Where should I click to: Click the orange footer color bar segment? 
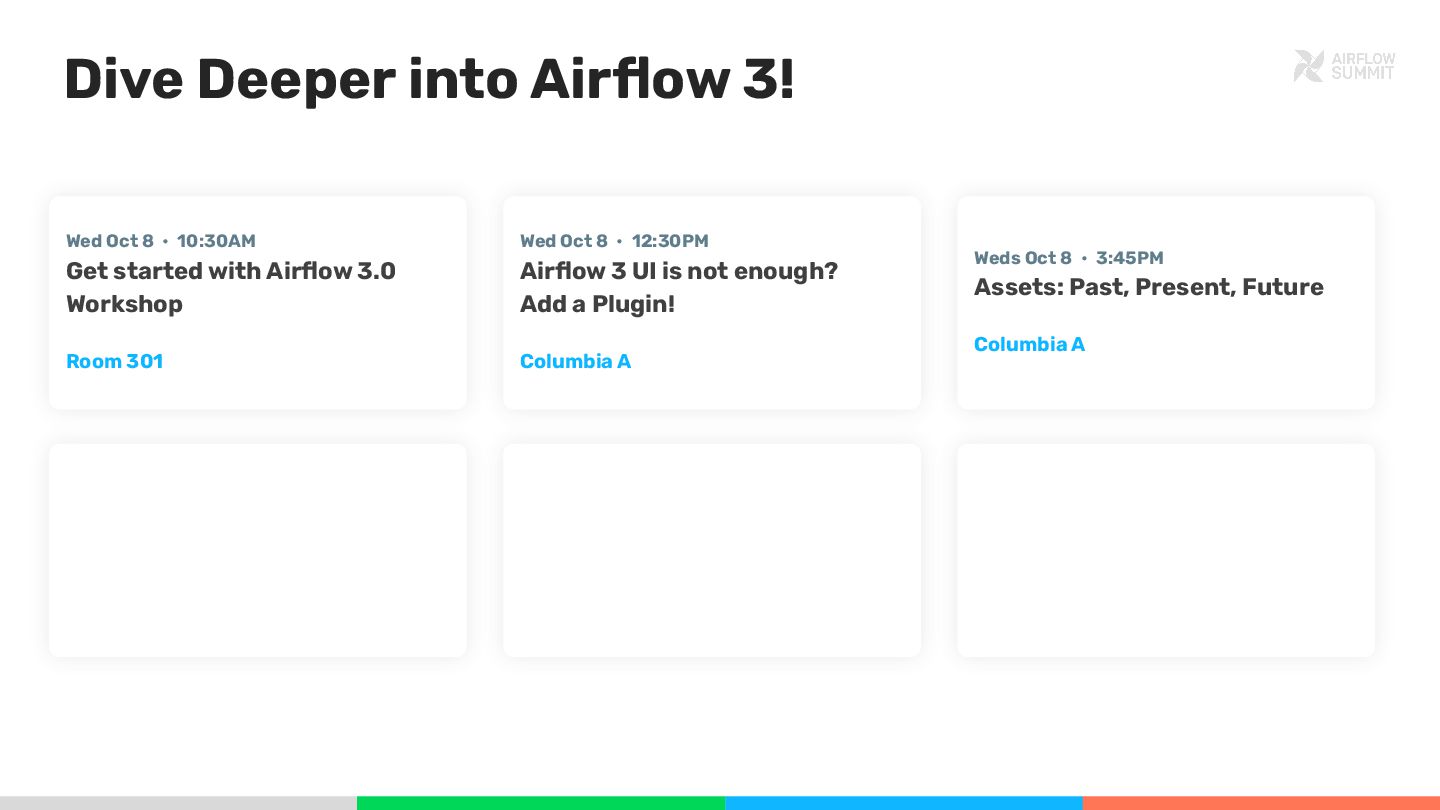[x=1261, y=803]
